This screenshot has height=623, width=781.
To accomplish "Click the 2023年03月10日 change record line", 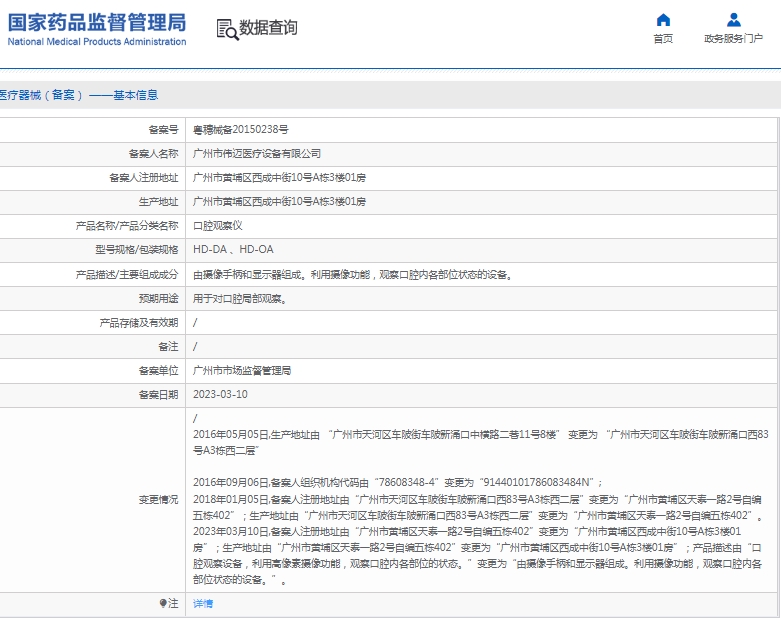I will (x=478, y=555).
